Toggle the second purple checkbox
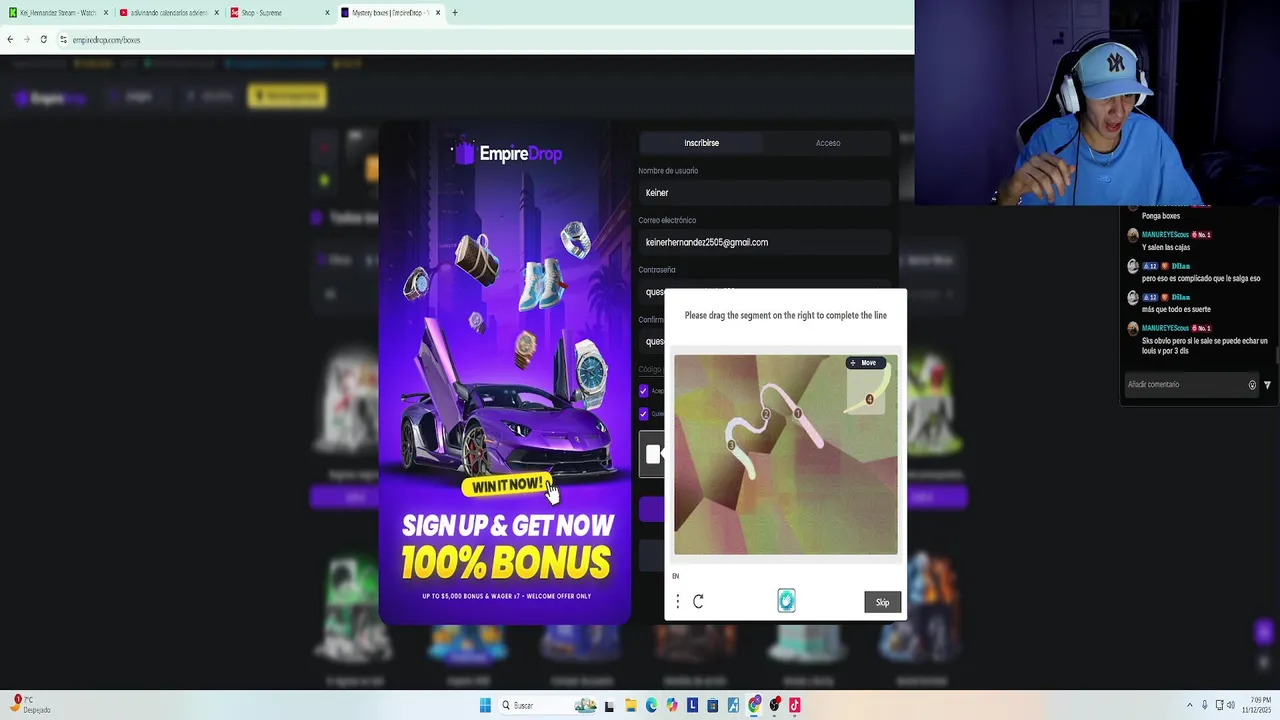Screen dimensions: 1280x720 [x=643, y=413]
